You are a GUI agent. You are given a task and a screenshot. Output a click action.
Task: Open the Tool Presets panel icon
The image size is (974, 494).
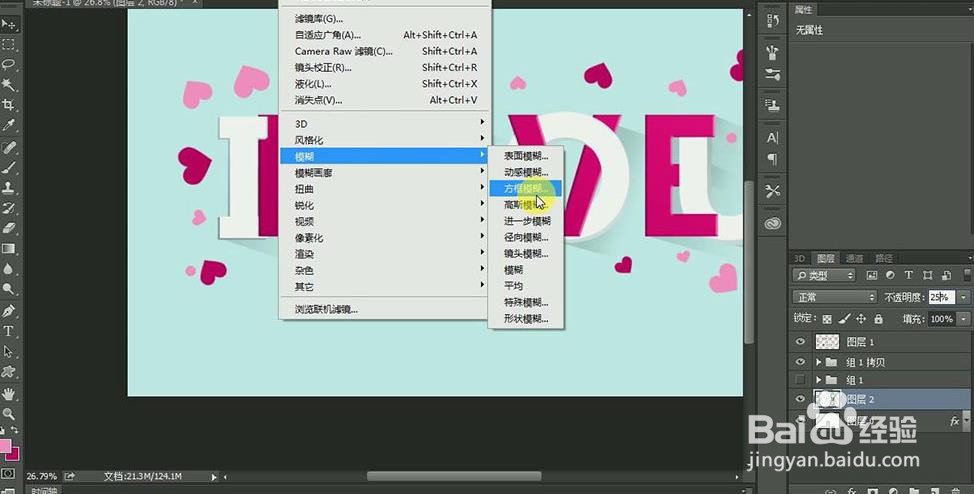pos(773,191)
